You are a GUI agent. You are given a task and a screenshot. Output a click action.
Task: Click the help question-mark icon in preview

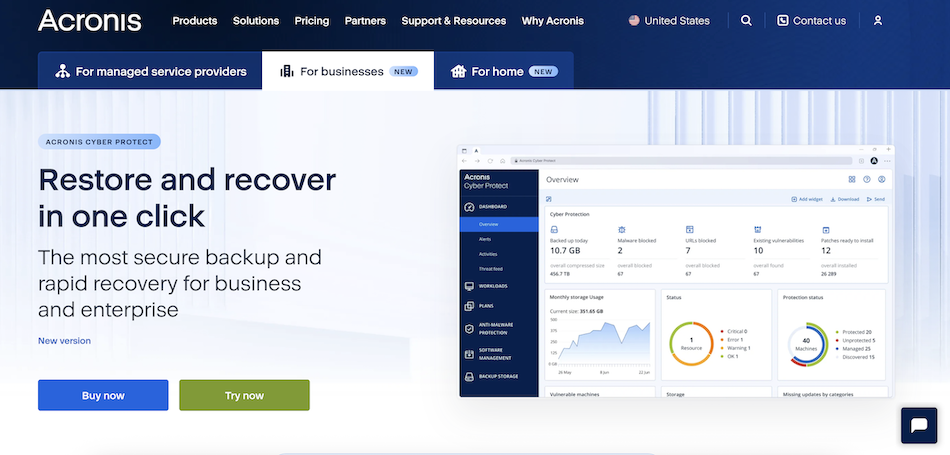coord(866,179)
